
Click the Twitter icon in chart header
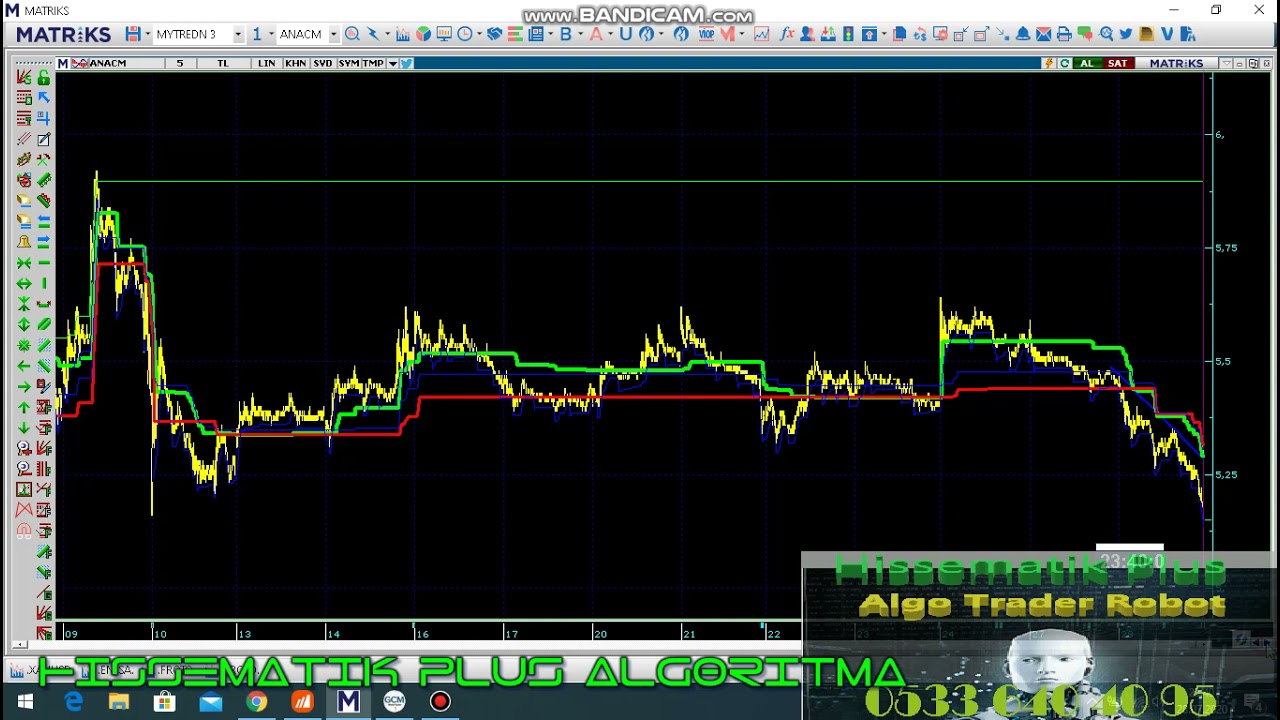[x=407, y=63]
